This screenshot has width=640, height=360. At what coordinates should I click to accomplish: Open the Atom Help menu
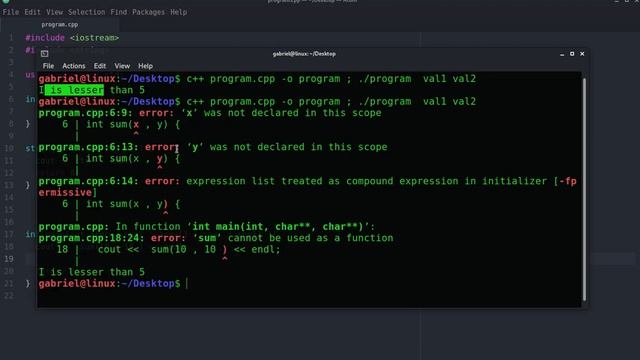[178, 12]
